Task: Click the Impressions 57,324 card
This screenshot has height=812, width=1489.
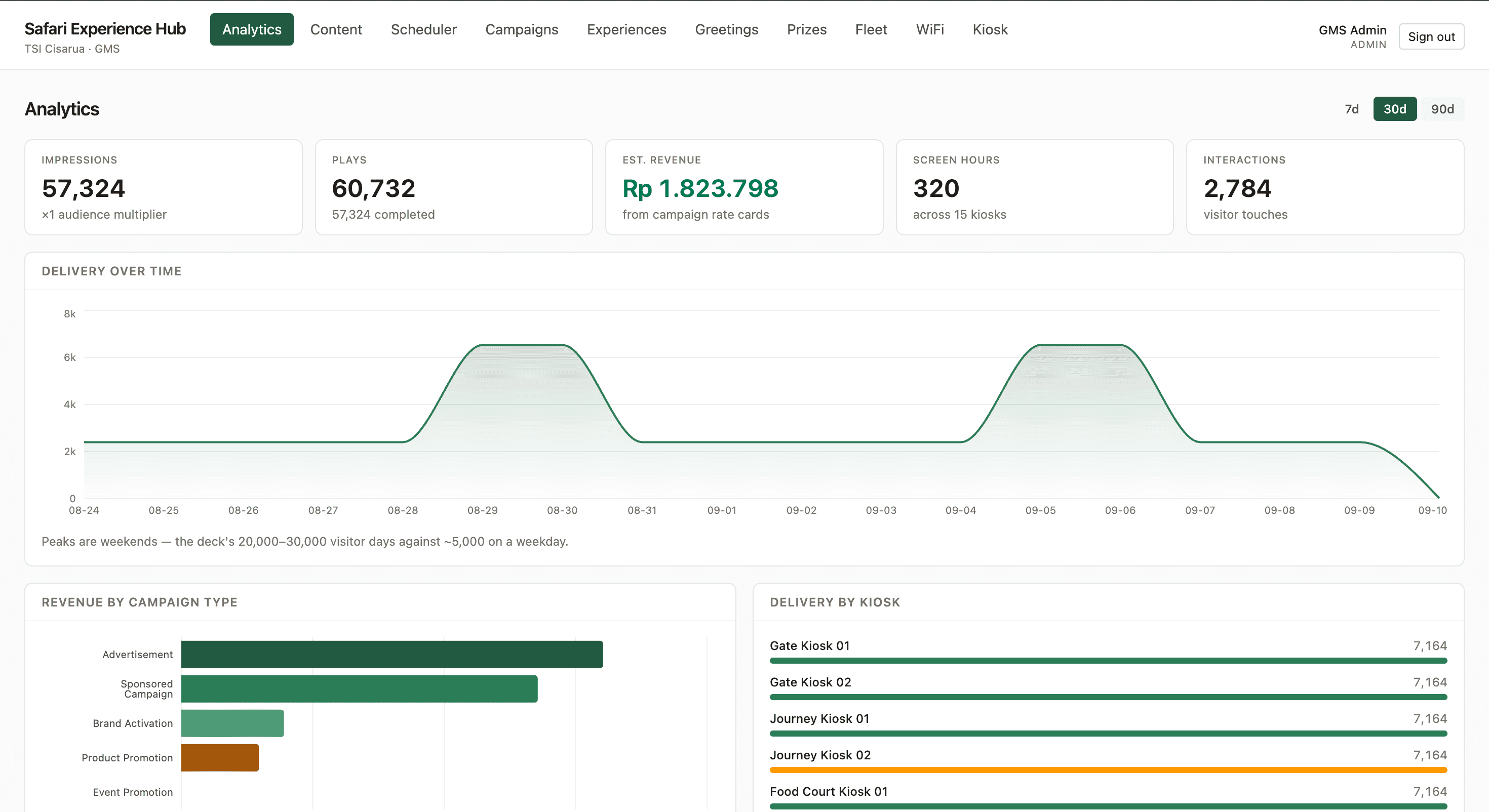Action: click(x=164, y=187)
